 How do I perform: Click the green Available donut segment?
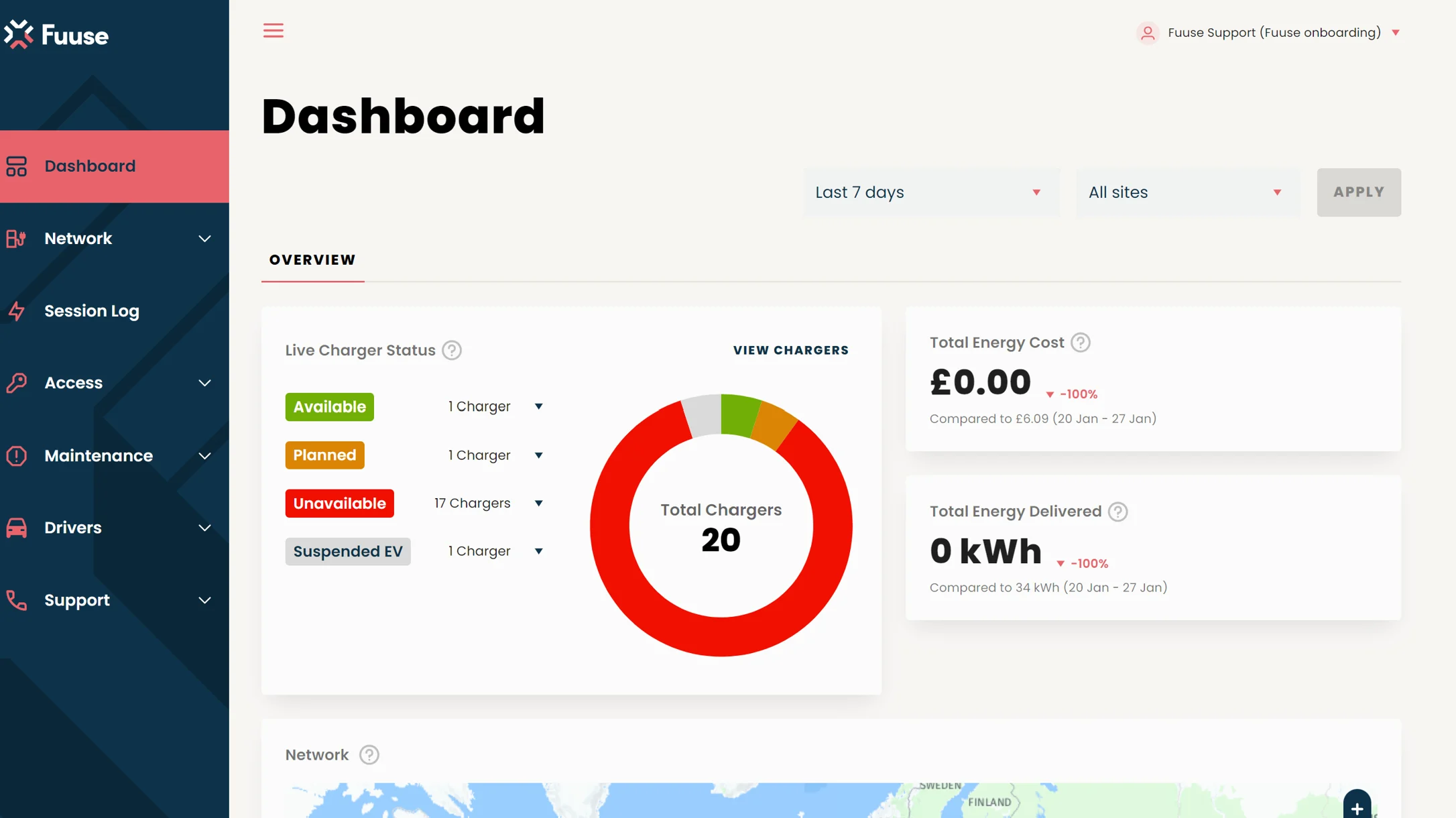tap(739, 416)
